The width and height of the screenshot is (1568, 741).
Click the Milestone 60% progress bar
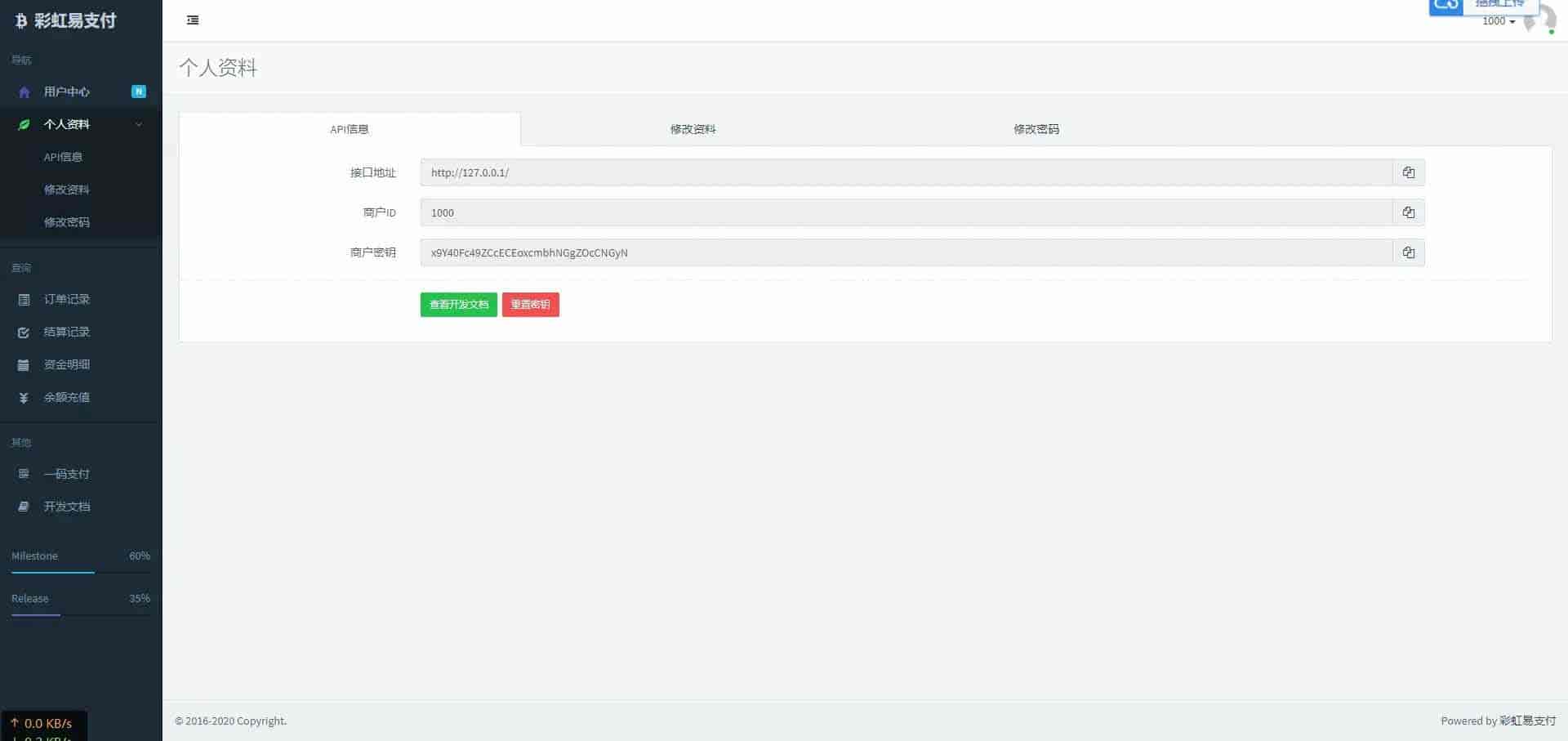(x=81, y=572)
